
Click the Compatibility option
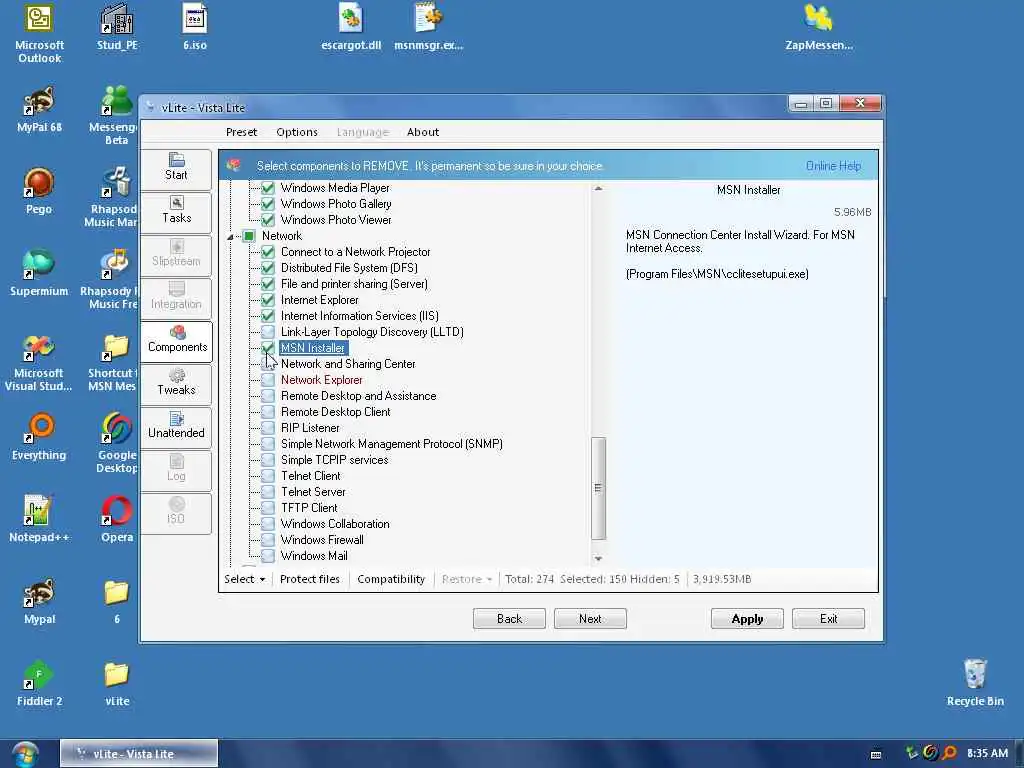coord(391,579)
